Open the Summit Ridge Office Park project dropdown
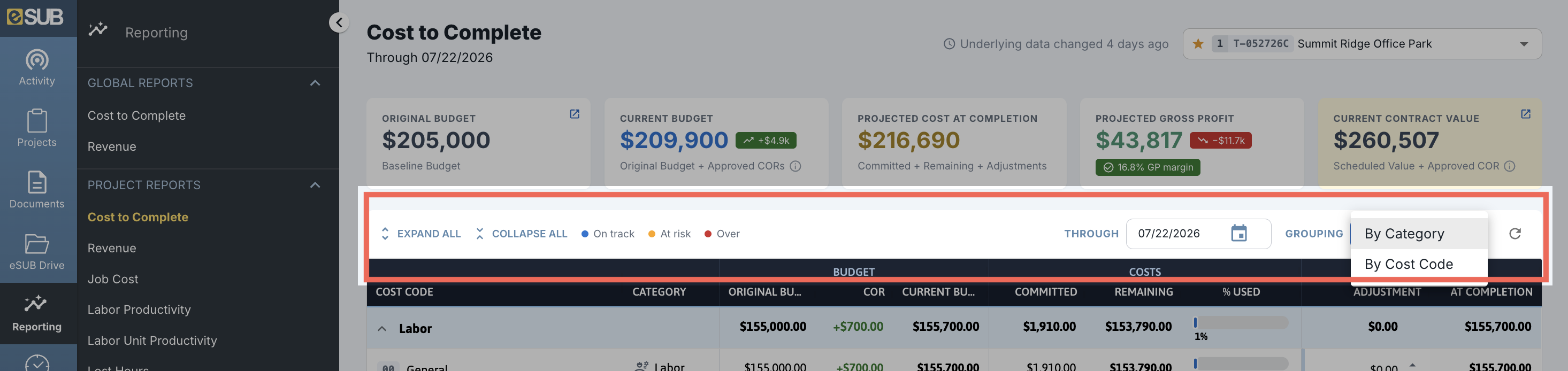Viewport: 1568px width, 371px height. [x=1362, y=44]
